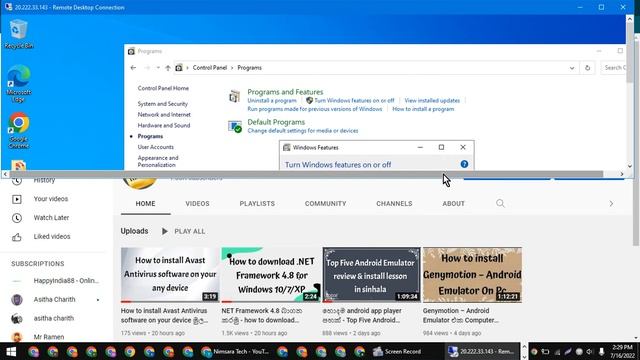Open Network and Internet category

click(164, 115)
